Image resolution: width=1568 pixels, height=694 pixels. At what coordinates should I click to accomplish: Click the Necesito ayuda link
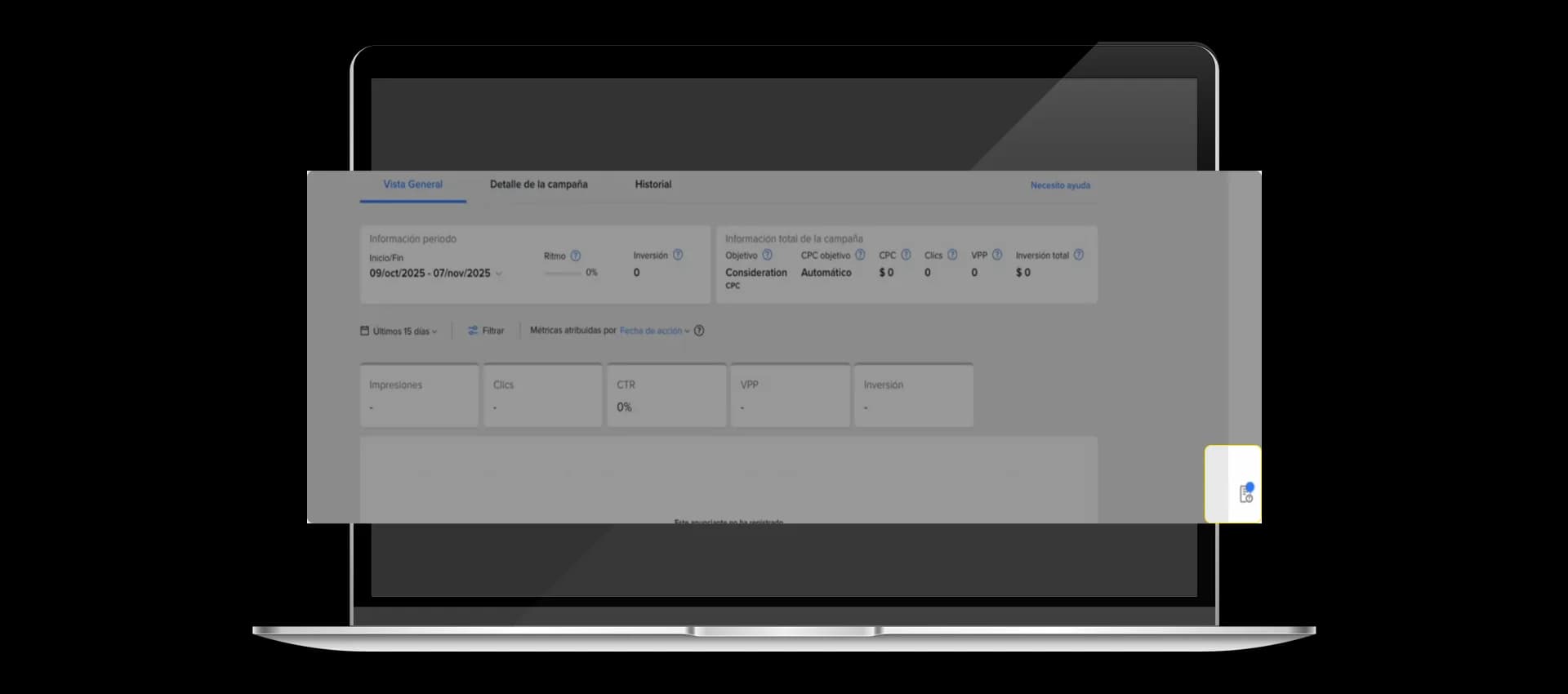(1060, 185)
